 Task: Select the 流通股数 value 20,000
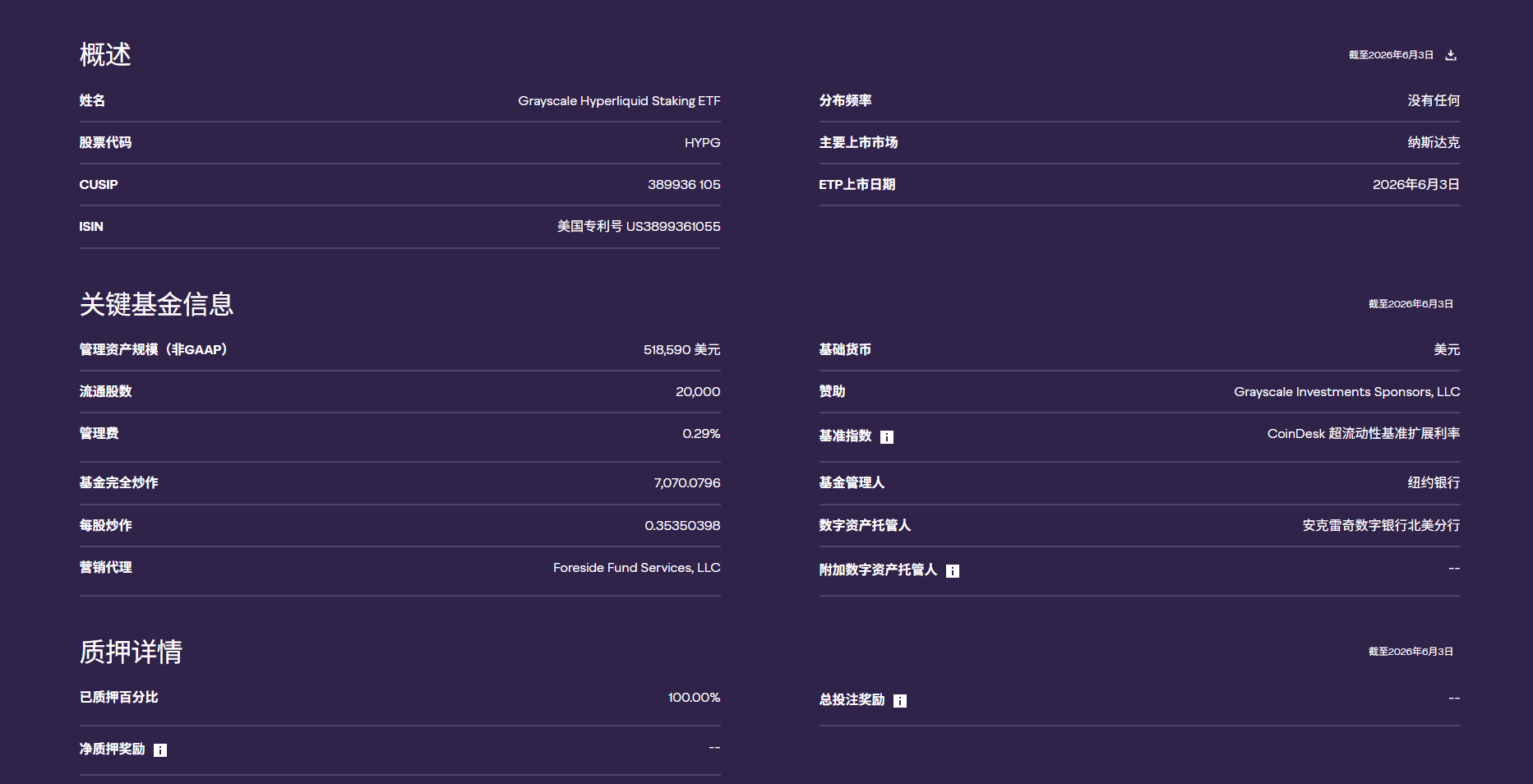click(x=698, y=392)
